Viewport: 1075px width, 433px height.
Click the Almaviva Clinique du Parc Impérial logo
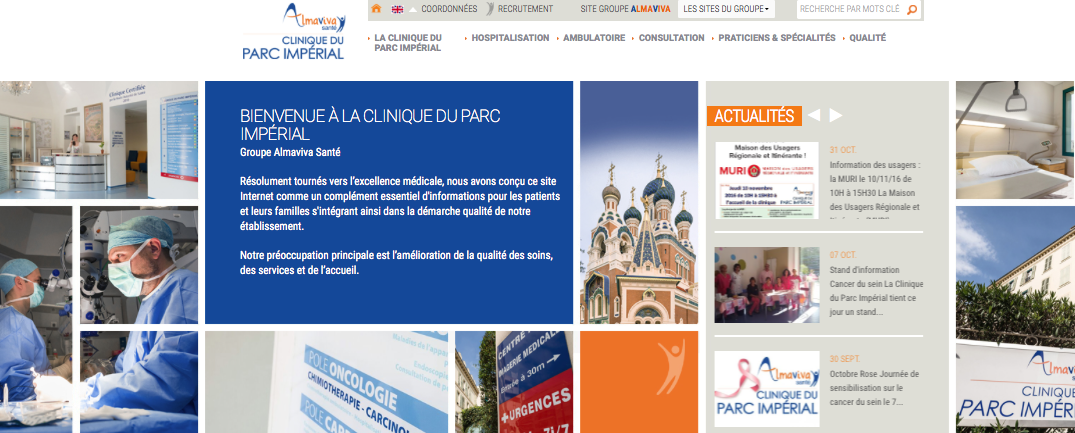[x=294, y=32]
